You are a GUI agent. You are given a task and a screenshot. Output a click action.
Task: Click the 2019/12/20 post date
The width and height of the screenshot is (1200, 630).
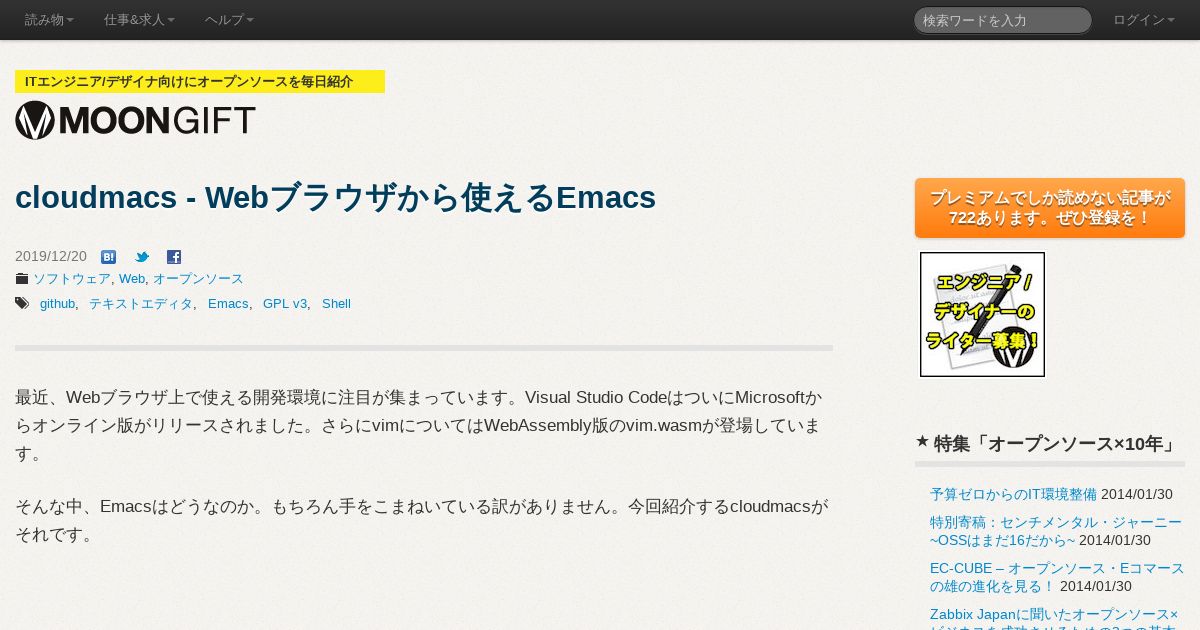51,256
